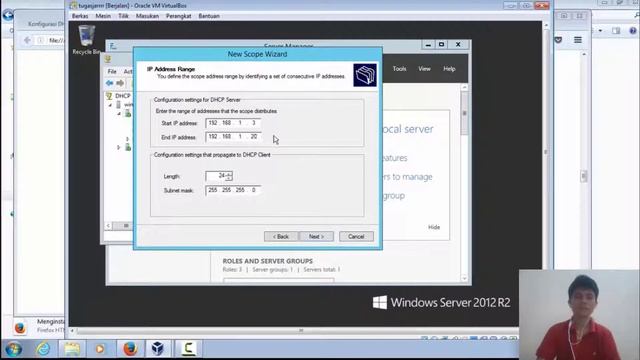Viewport: 640px width, 360px height.
Task: Open File menu in the DHCP console
Action: (112, 71)
